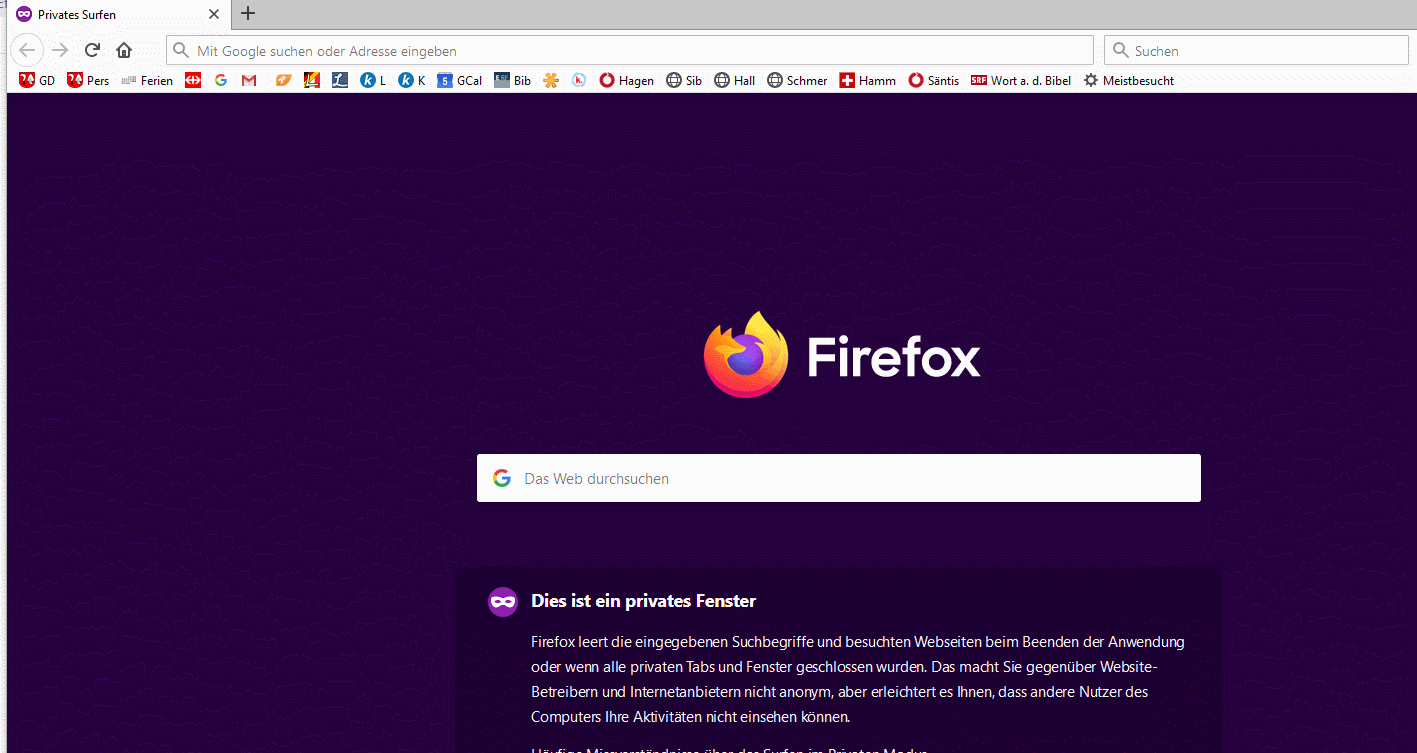The width and height of the screenshot is (1417, 753).
Task: Open the Google 'G' bookmark in toolbar
Action: click(x=221, y=81)
